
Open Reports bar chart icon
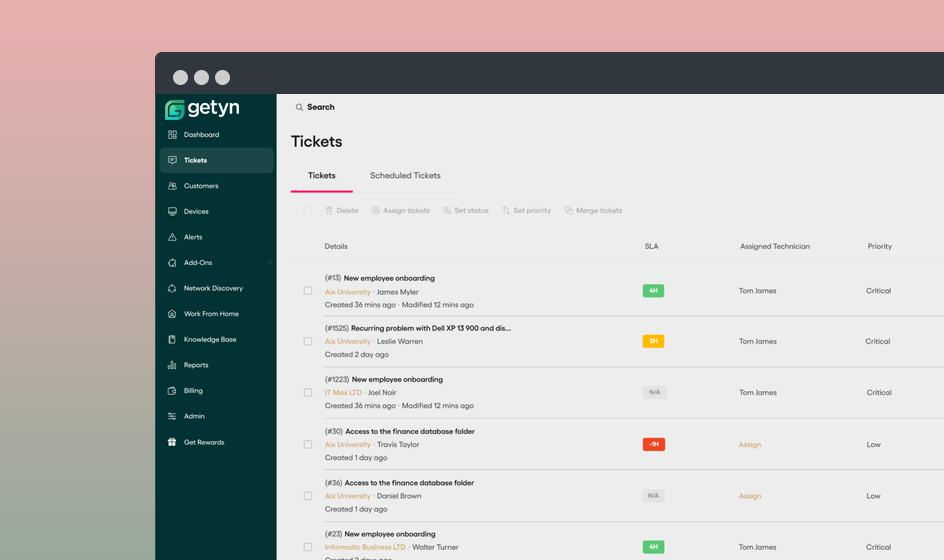[172, 365]
